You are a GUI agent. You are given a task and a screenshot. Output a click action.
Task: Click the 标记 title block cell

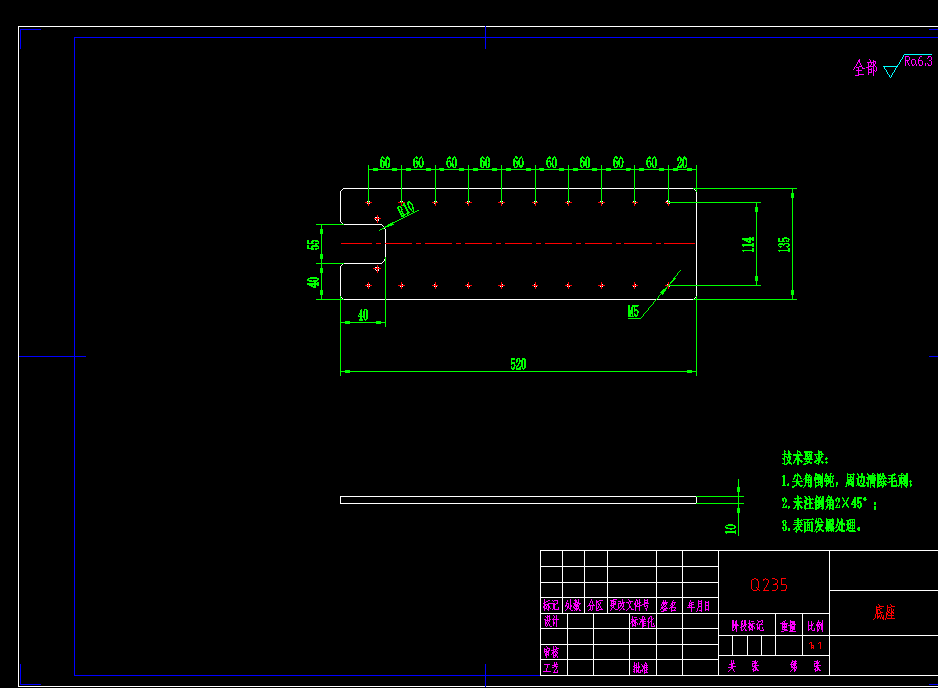[x=551, y=605]
